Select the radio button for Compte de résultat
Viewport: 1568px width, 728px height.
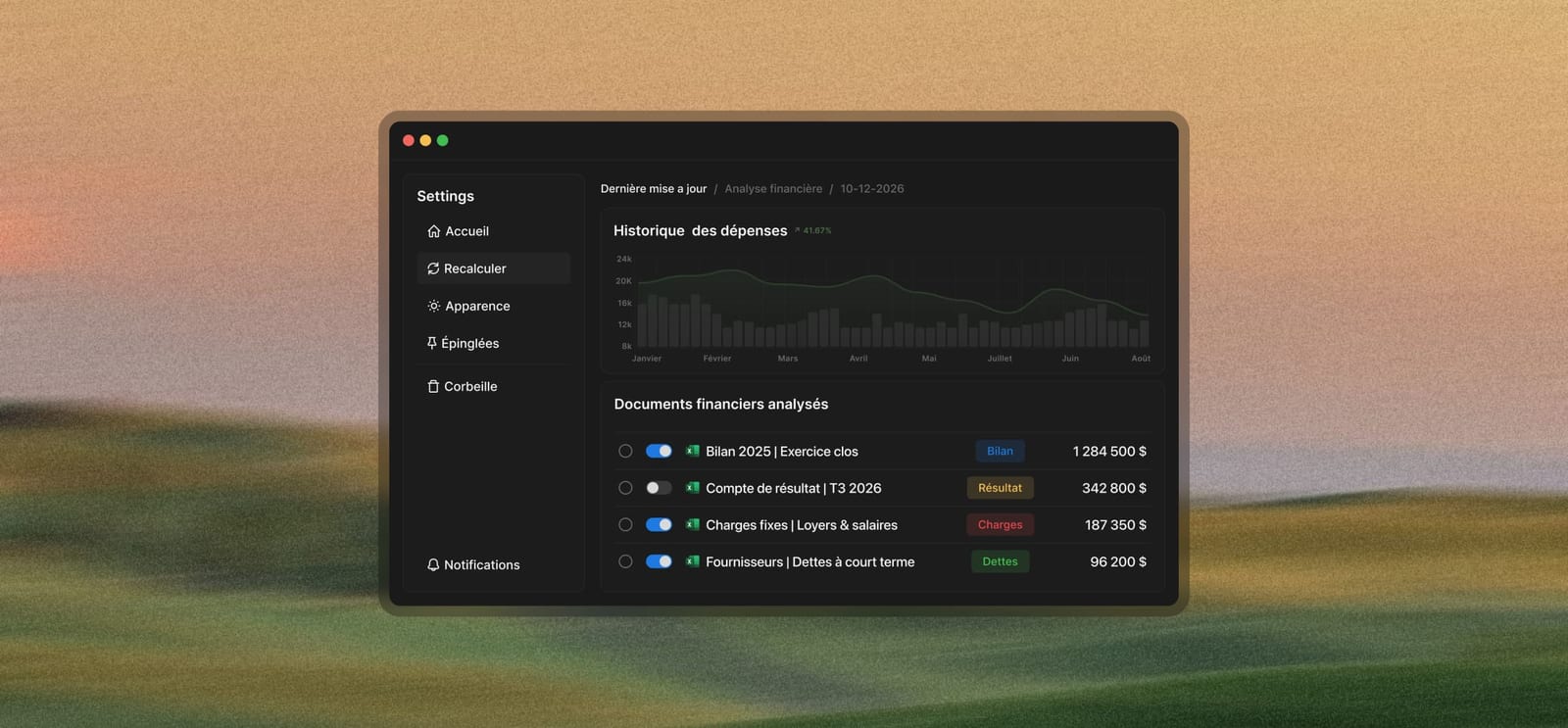(625, 488)
